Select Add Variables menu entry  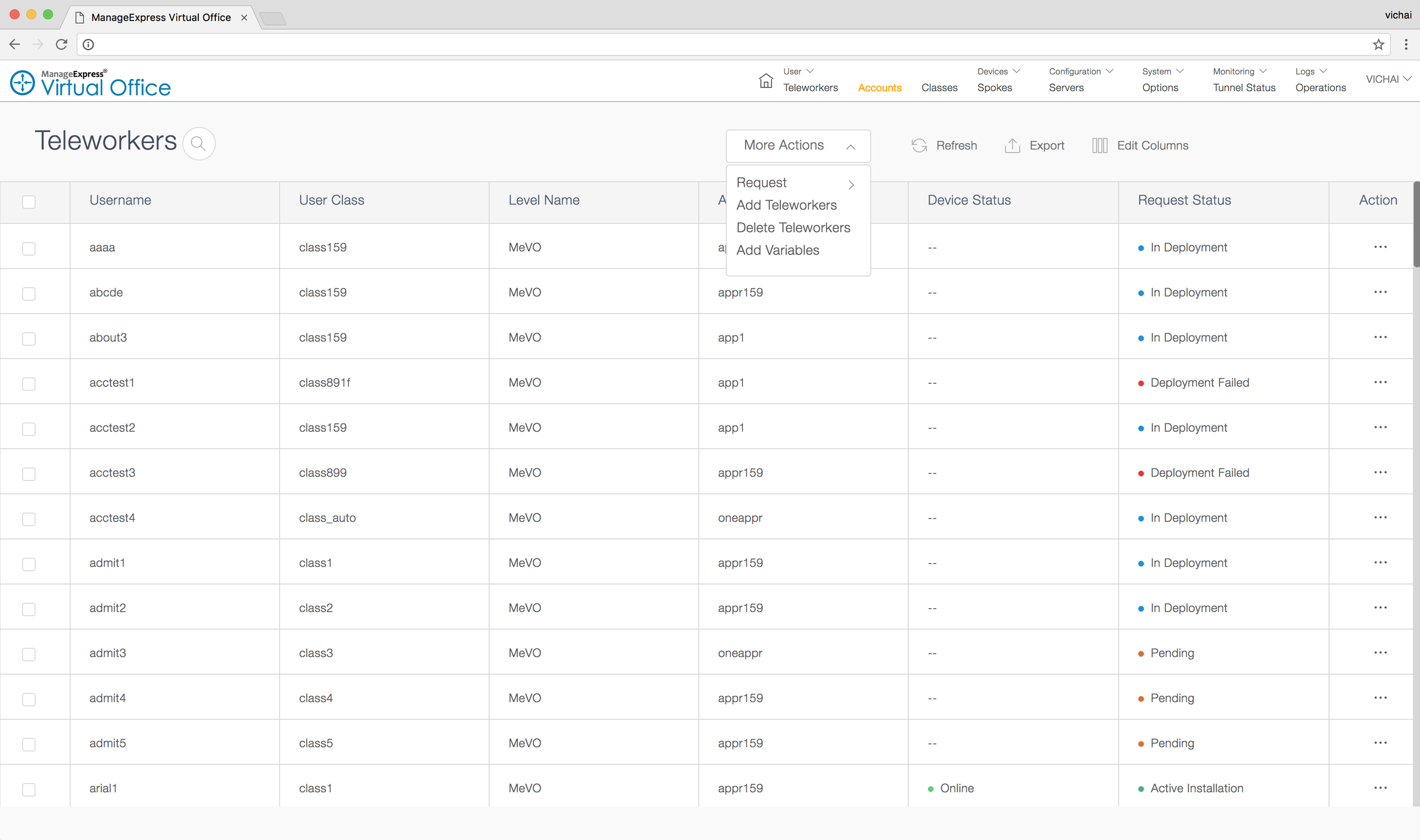pyautogui.click(x=778, y=250)
